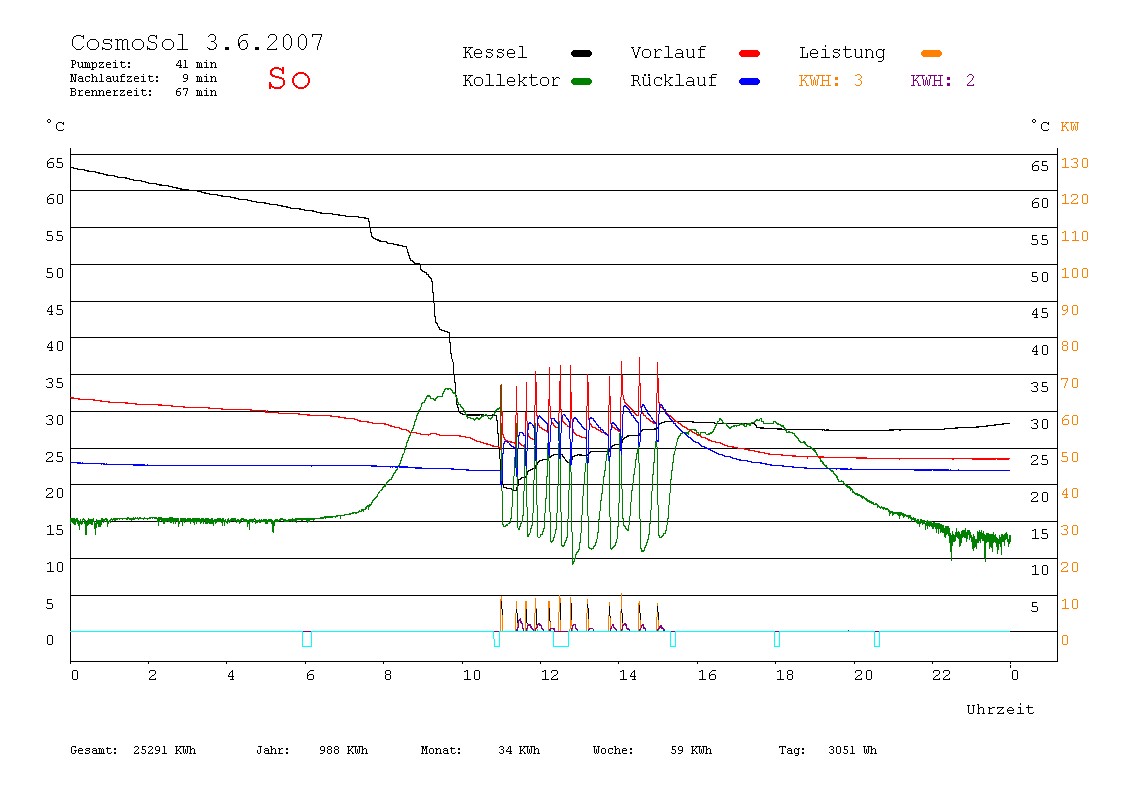
Task: Click the hour "12" label on time axis
Action: pos(550,675)
